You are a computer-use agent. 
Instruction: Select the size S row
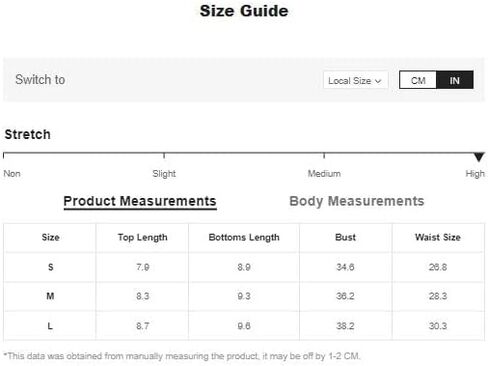pos(244,267)
